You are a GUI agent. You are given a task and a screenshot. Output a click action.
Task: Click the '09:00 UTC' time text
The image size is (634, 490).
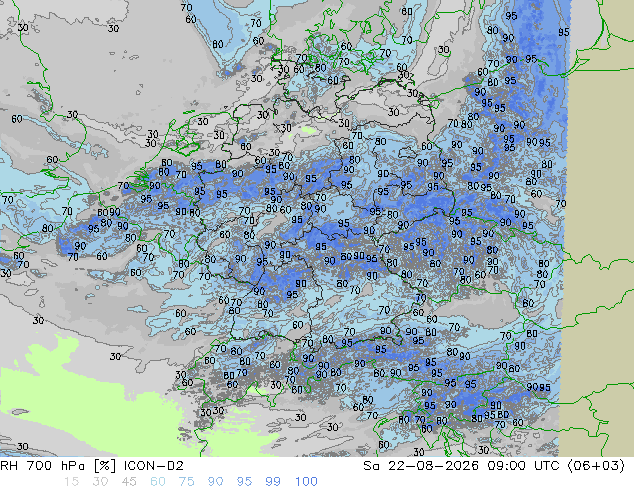pos(523,466)
